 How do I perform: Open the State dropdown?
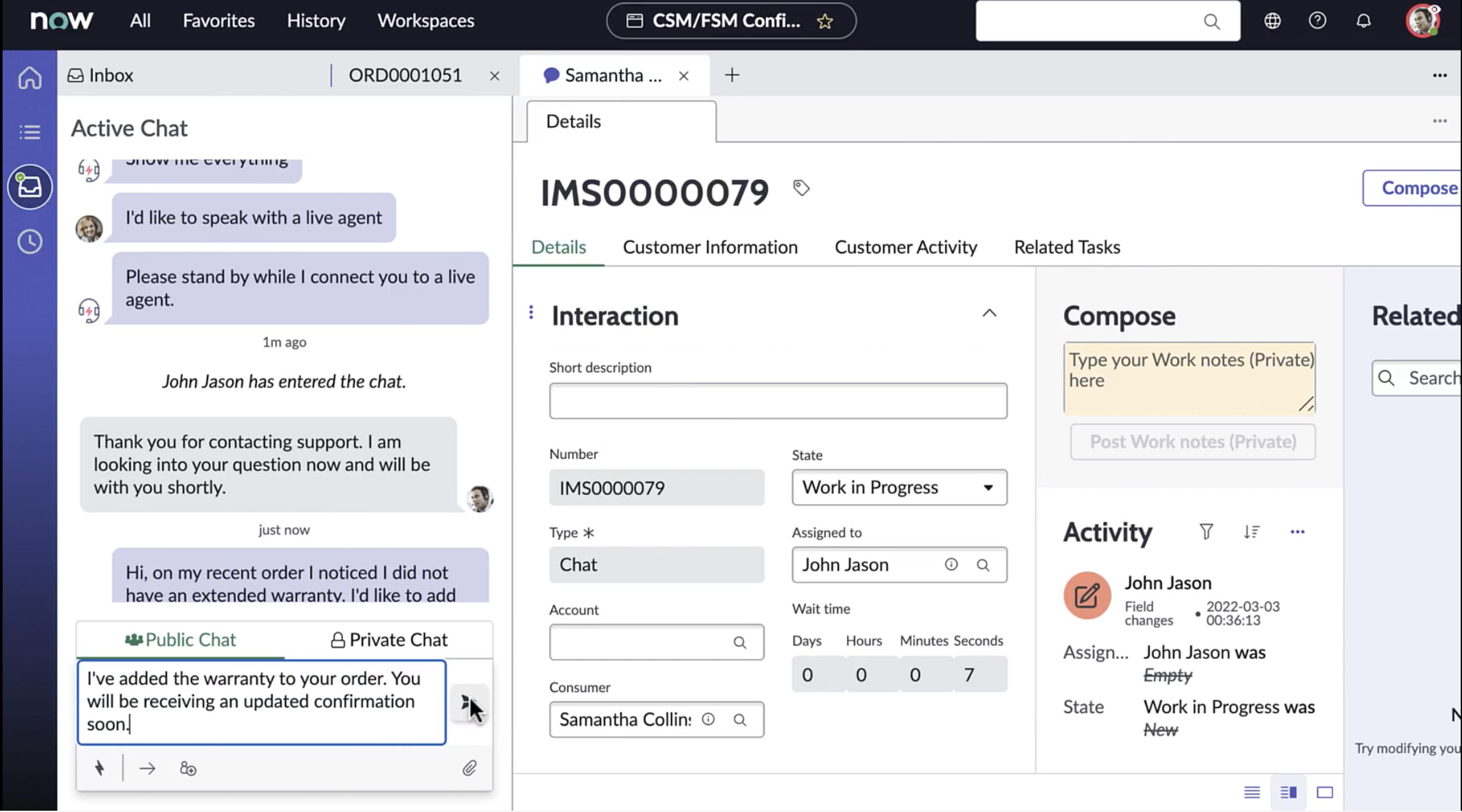point(898,487)
